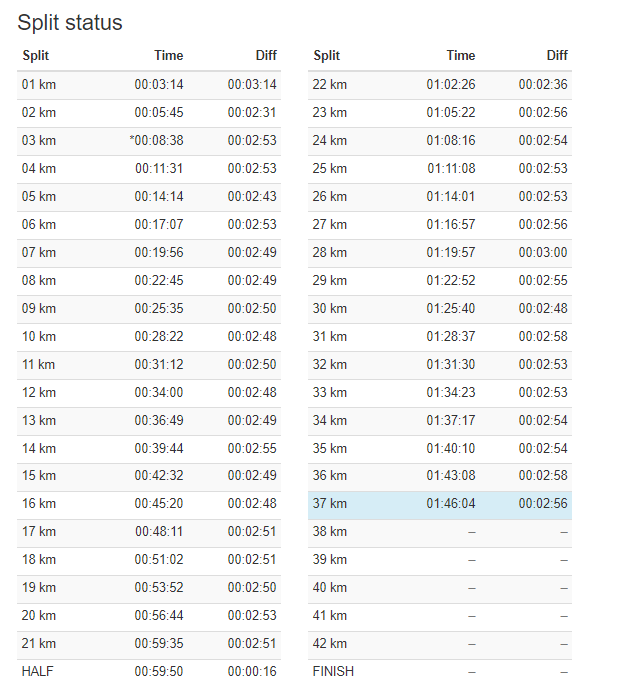Click the 10 km time 00:28:22
Viewport: 624px width, 689px height.
(x=159, y=336)
